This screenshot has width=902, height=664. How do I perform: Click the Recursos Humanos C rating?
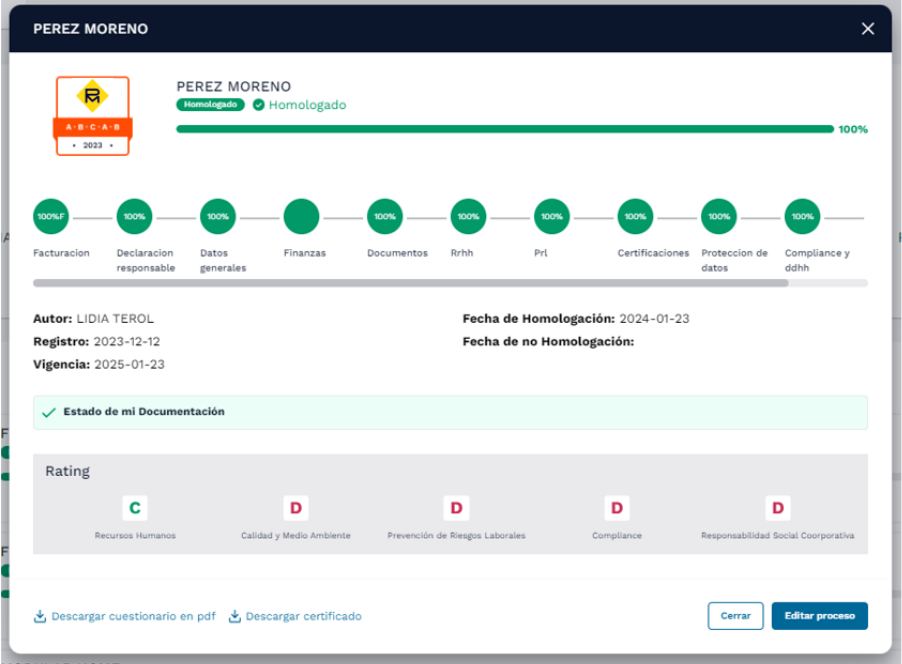click(135, 508)
